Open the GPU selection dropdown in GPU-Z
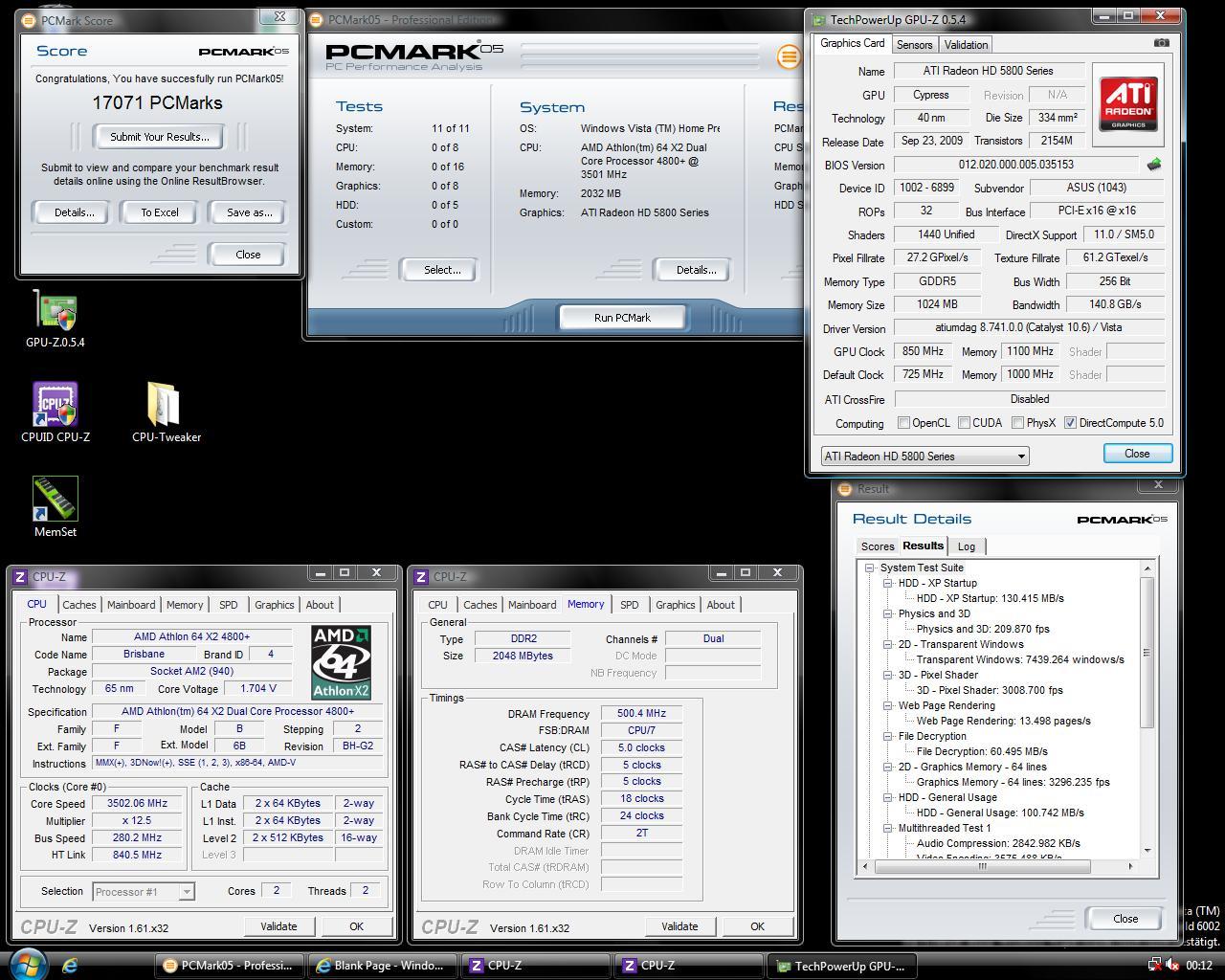Viewport: 1225px width, 980px height. click(924, 457)
